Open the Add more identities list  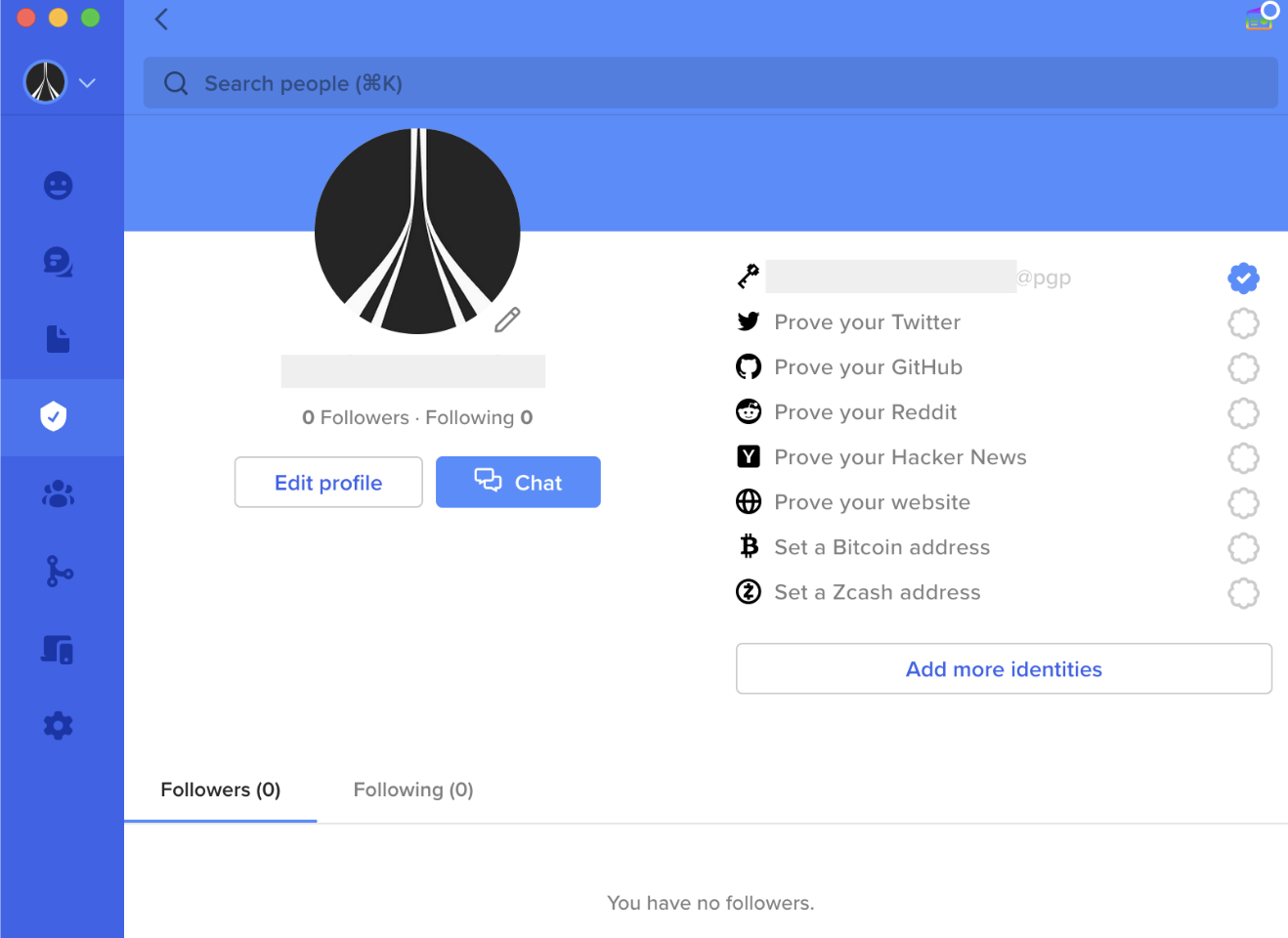point(1004,669)
